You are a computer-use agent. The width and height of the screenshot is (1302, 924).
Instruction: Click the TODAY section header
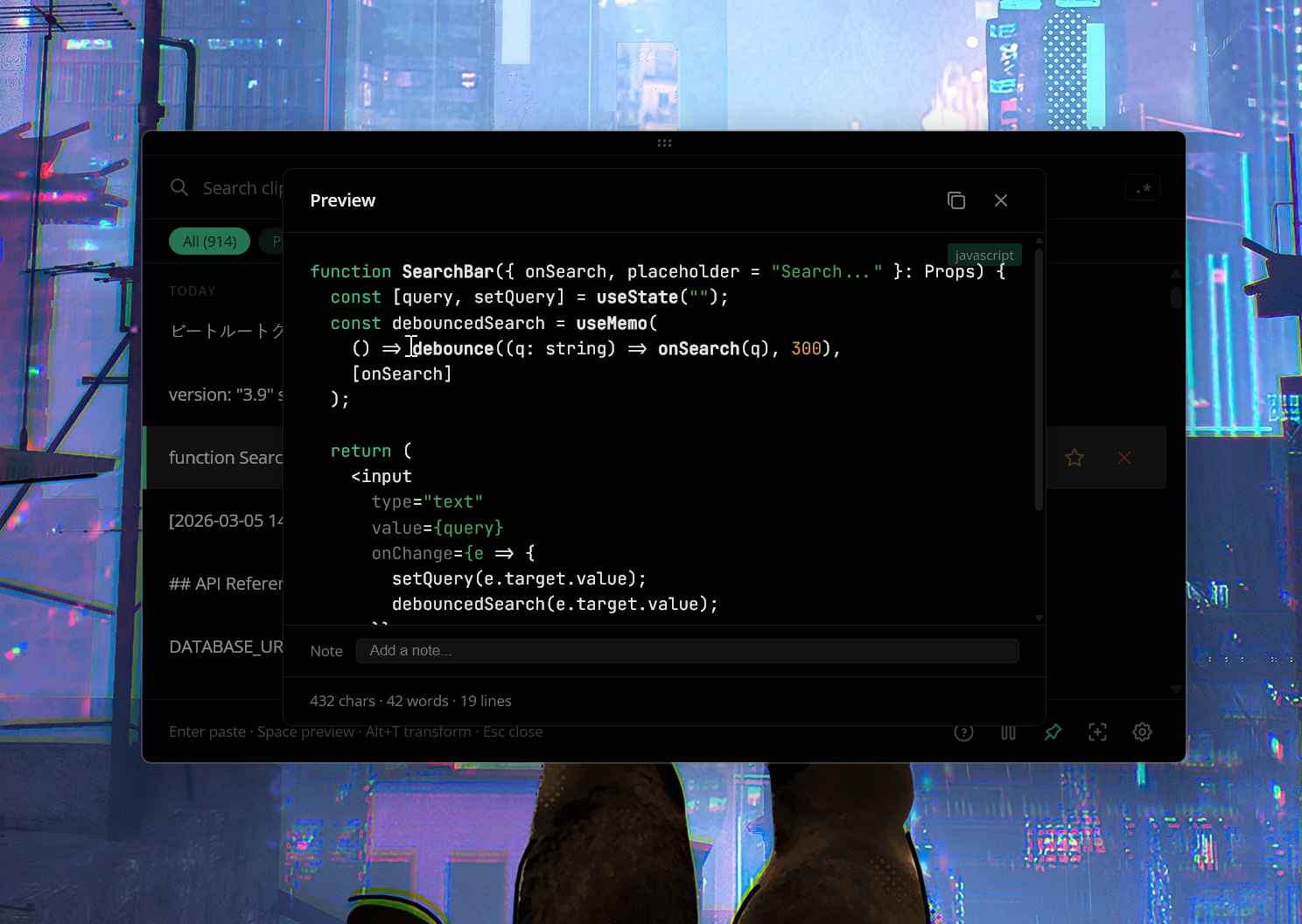[192, 291]
